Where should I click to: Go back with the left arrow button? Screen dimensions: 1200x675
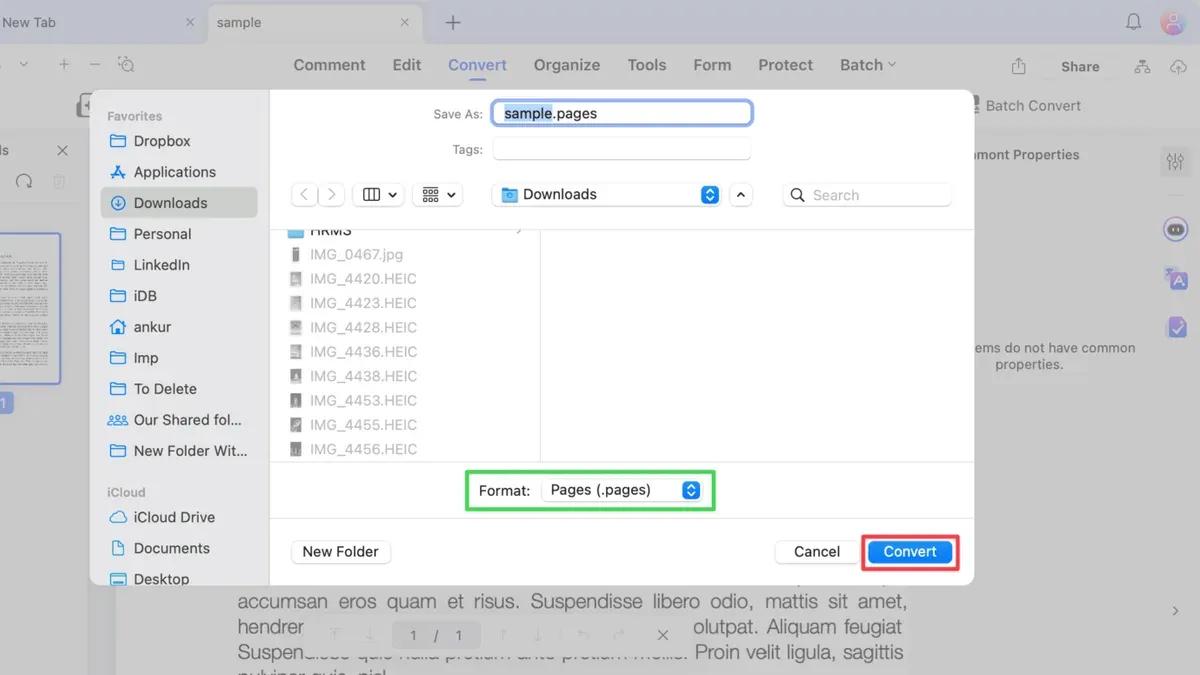[x=305, y=195]
